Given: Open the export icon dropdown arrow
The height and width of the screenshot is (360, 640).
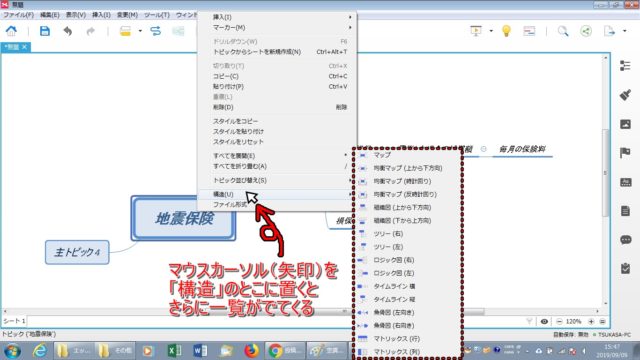Looking at the screenshot, I should point(624,31).
